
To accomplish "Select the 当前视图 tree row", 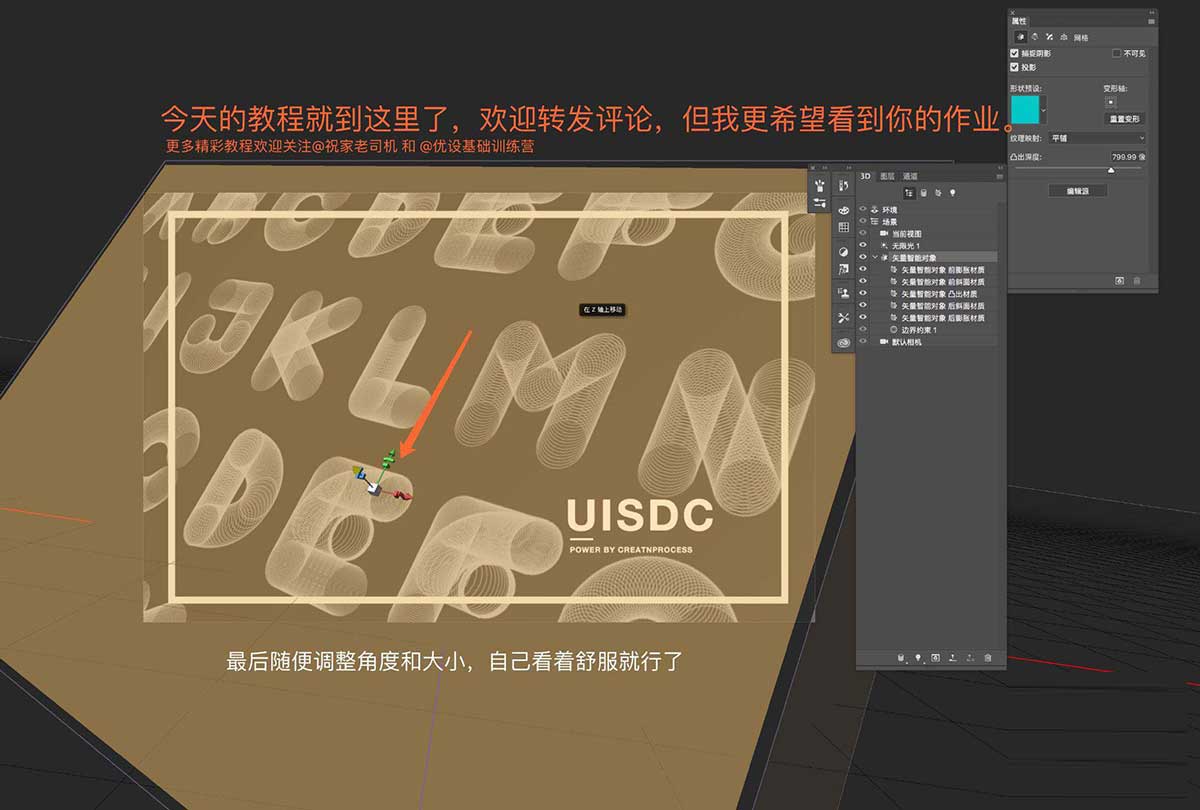I will coord(929,233).
